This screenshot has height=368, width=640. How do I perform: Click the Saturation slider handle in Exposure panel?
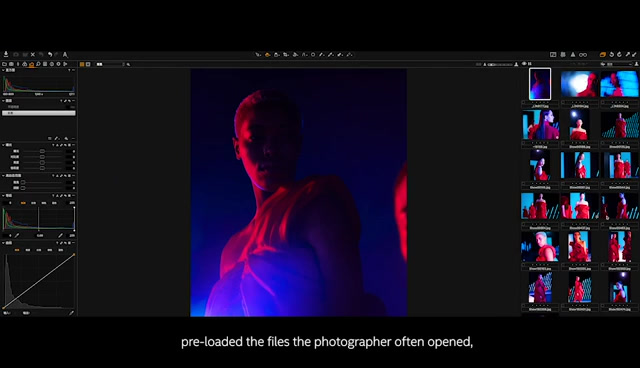pos(42,168)
